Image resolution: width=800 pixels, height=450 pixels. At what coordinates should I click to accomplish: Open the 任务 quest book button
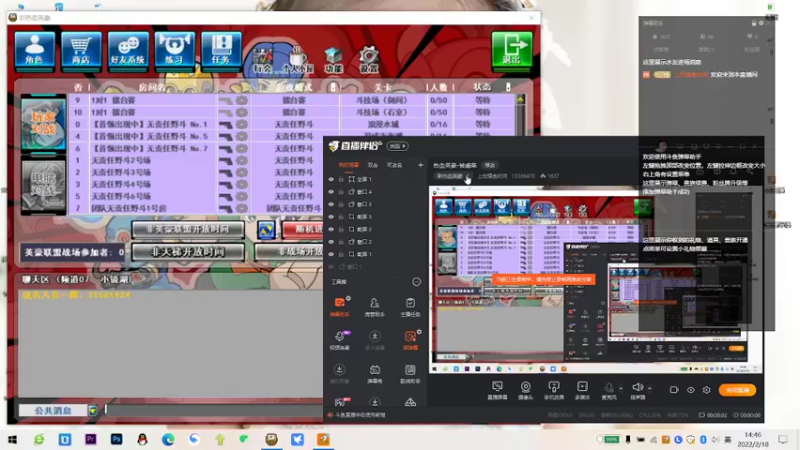pos(221,50)
